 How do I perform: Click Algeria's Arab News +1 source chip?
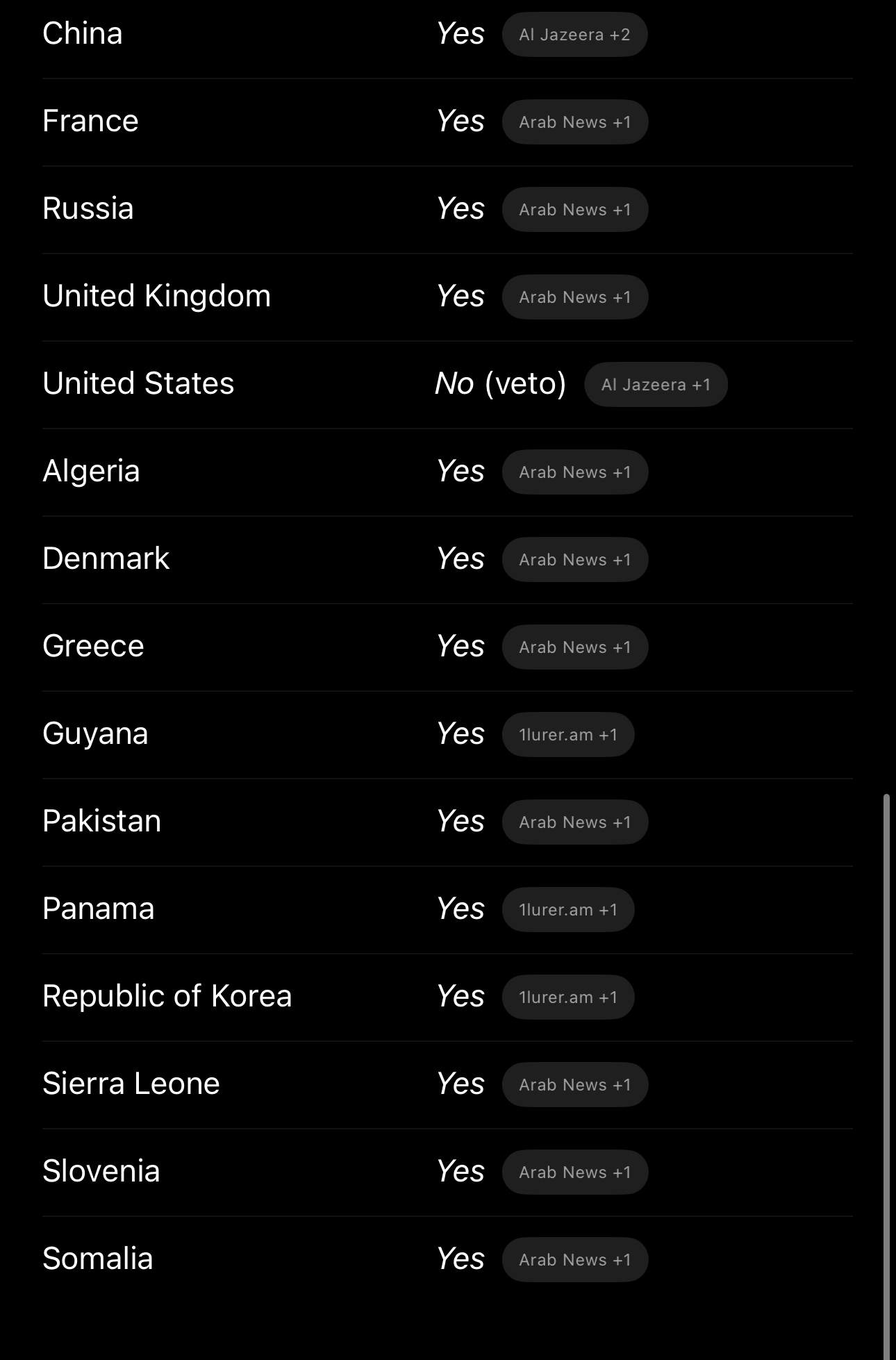(575, 472)
